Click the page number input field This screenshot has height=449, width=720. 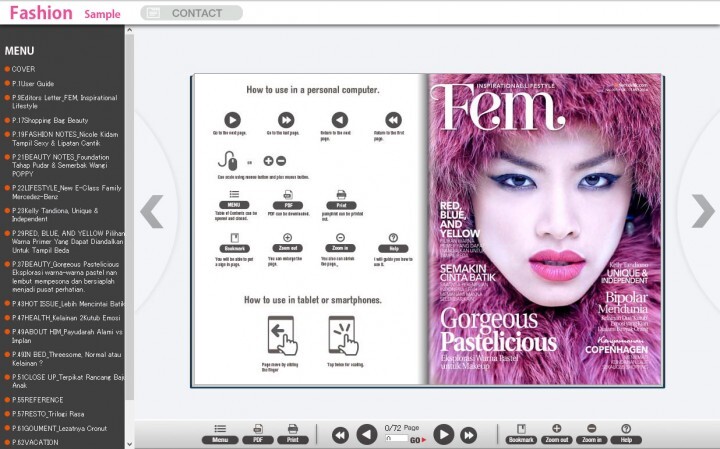coord(396,439)
